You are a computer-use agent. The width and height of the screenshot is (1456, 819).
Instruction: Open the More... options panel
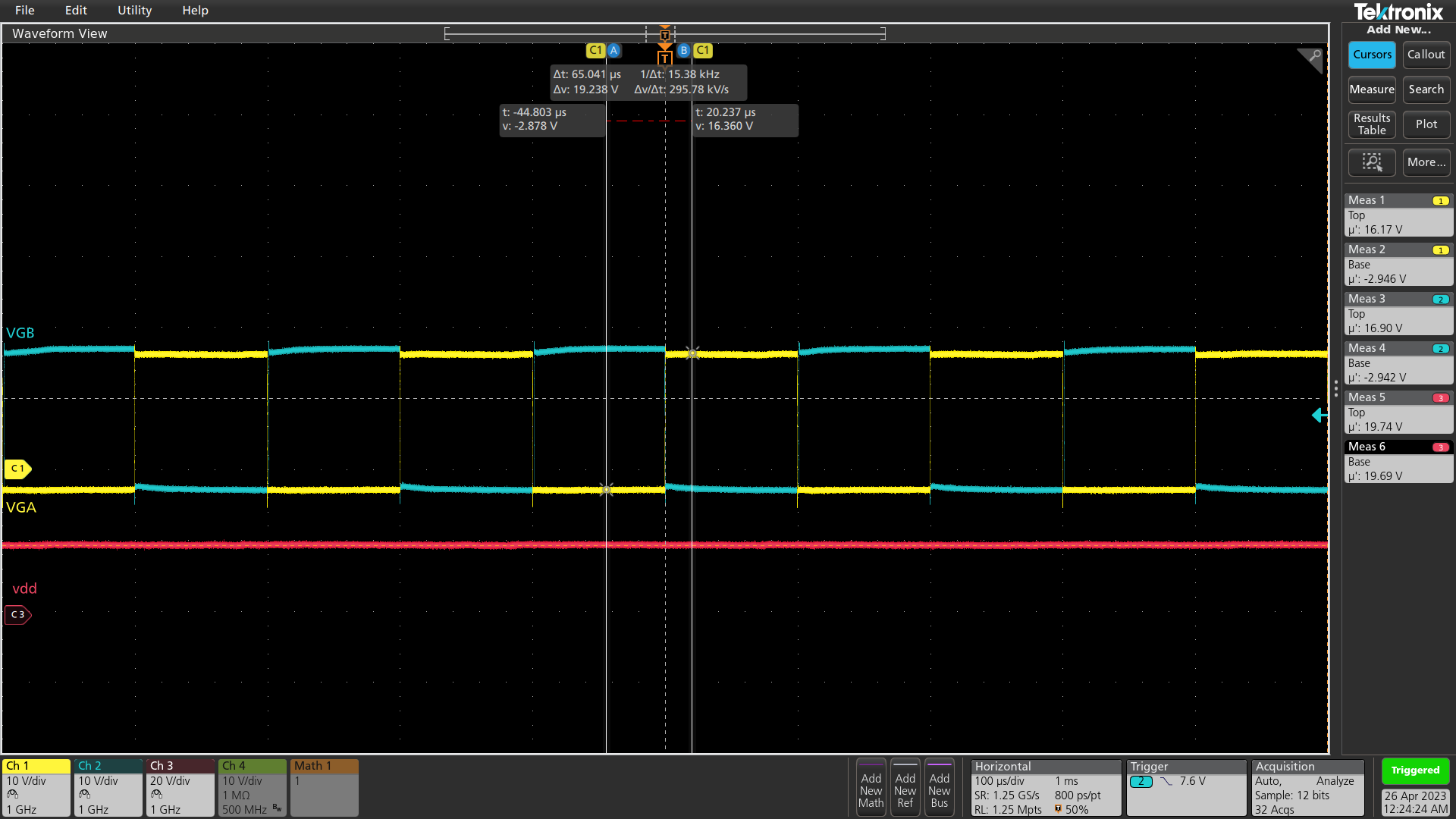coord(1426,162)
